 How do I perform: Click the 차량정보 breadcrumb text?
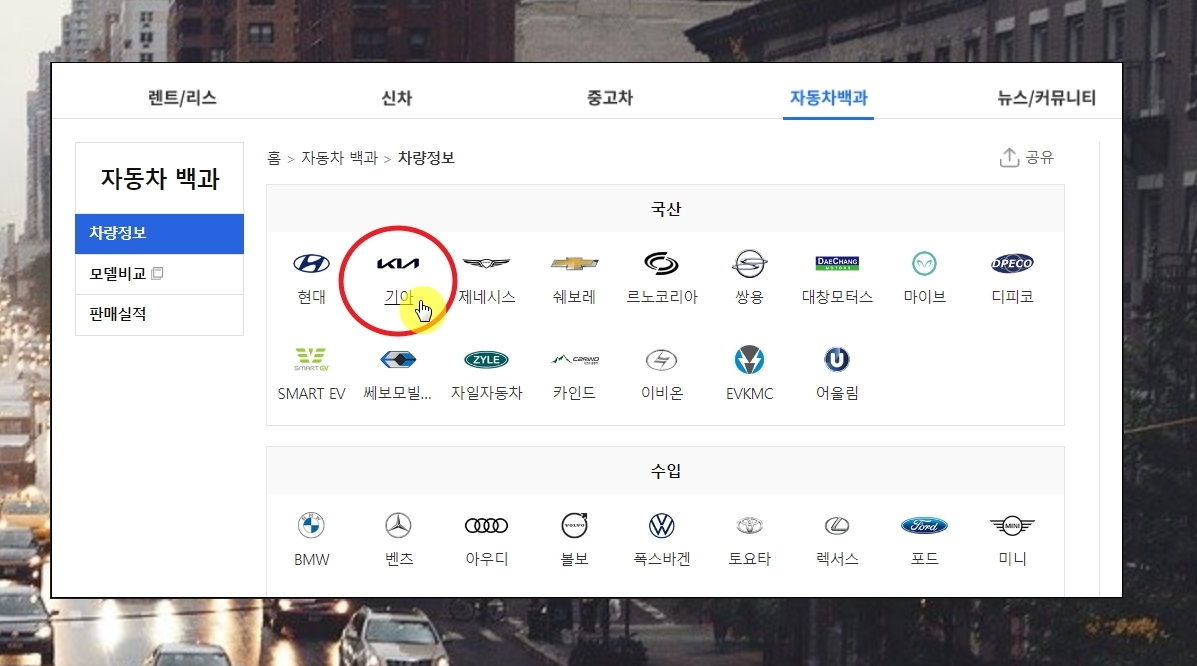pyautogui.click(x=426, y=158)
